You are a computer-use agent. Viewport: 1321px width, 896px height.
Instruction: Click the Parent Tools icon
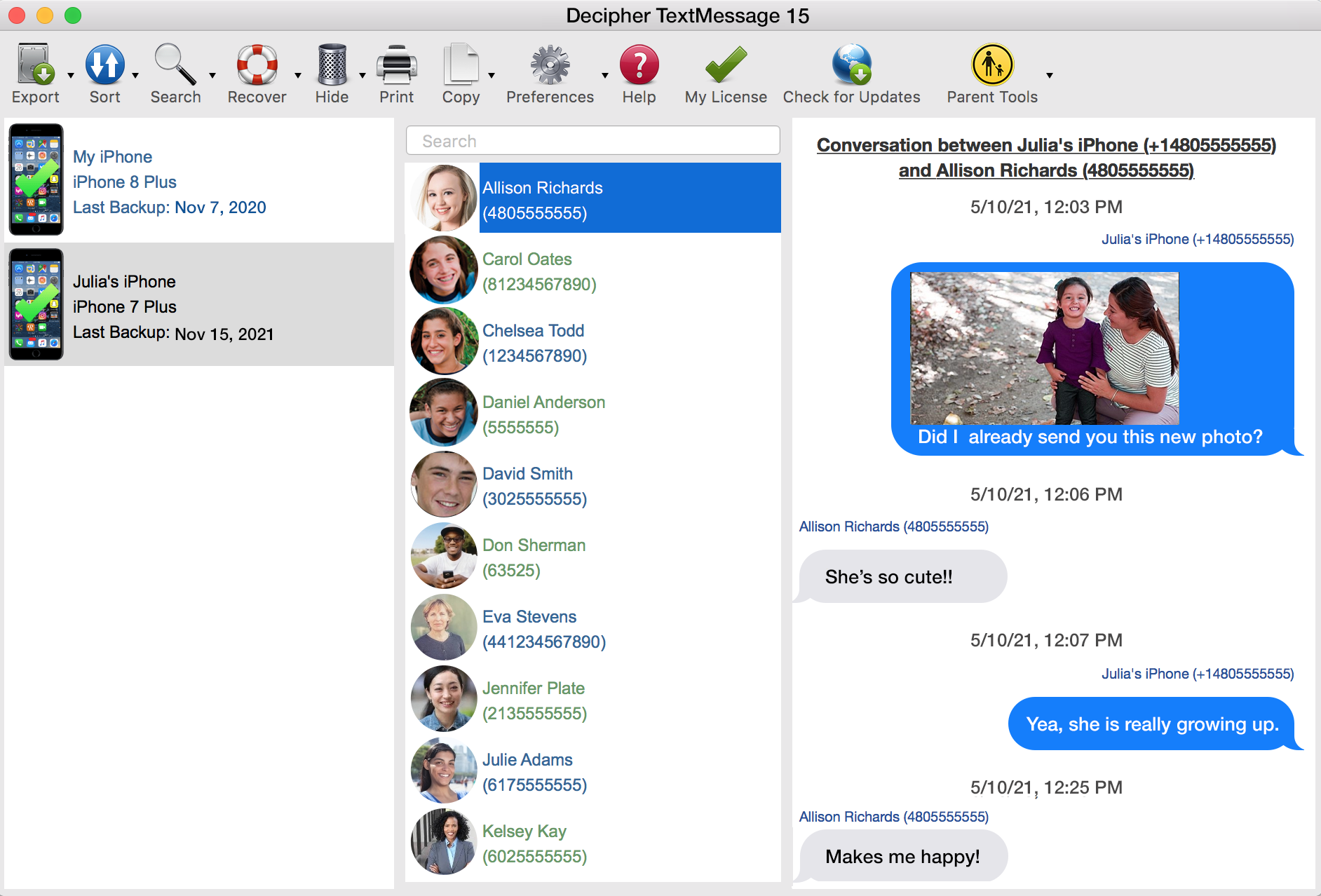pos(991,67)
